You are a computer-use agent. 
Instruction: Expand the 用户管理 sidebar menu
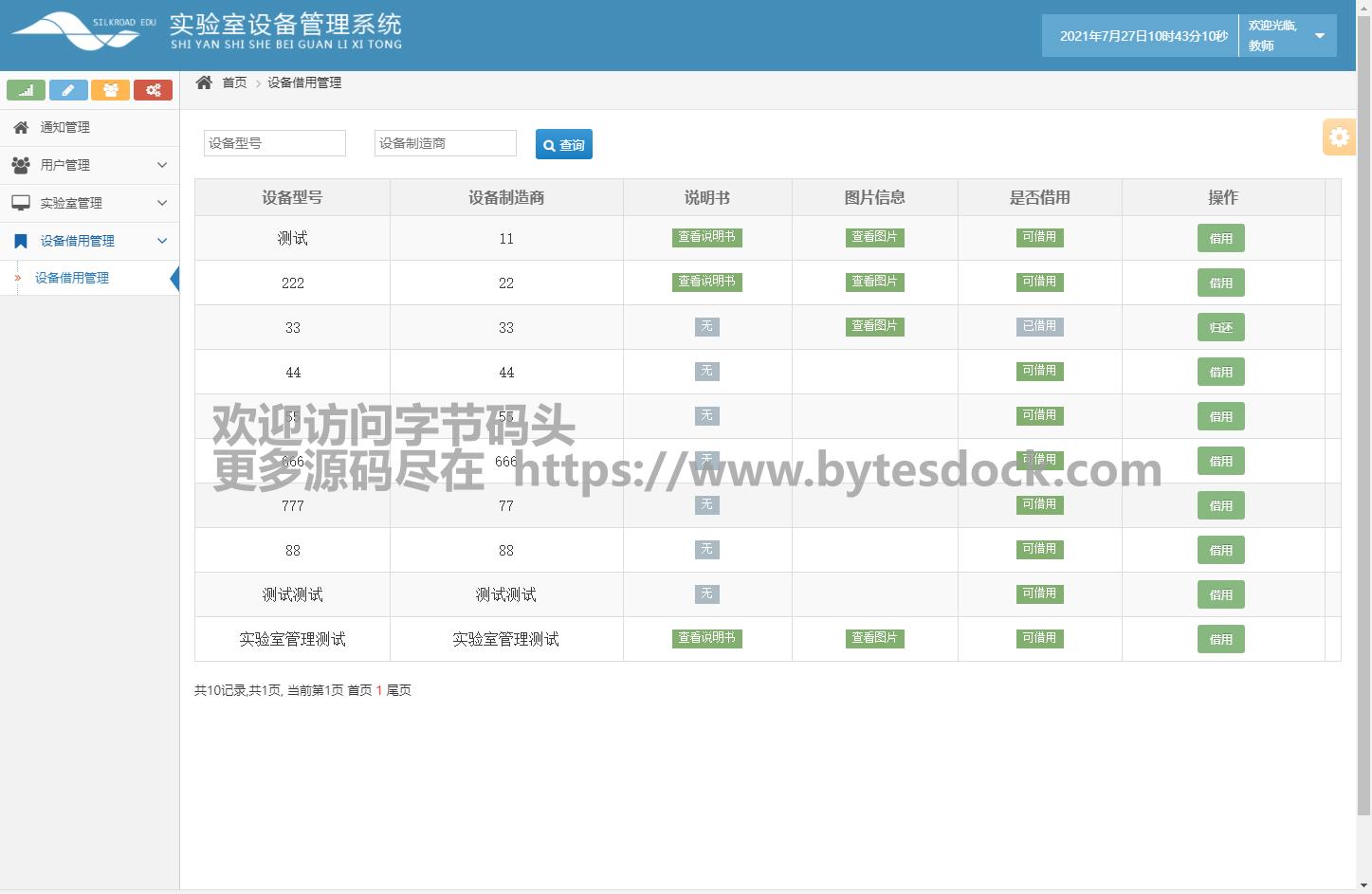[89, 165]
